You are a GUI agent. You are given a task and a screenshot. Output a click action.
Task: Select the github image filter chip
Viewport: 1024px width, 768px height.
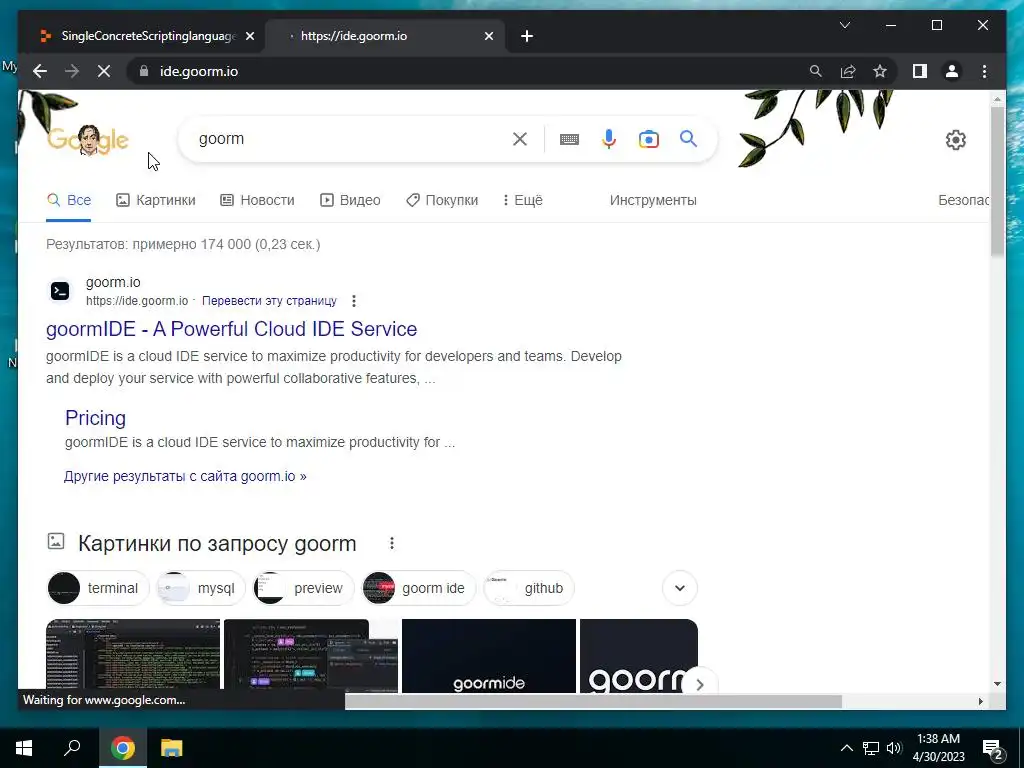coord(528,588)
